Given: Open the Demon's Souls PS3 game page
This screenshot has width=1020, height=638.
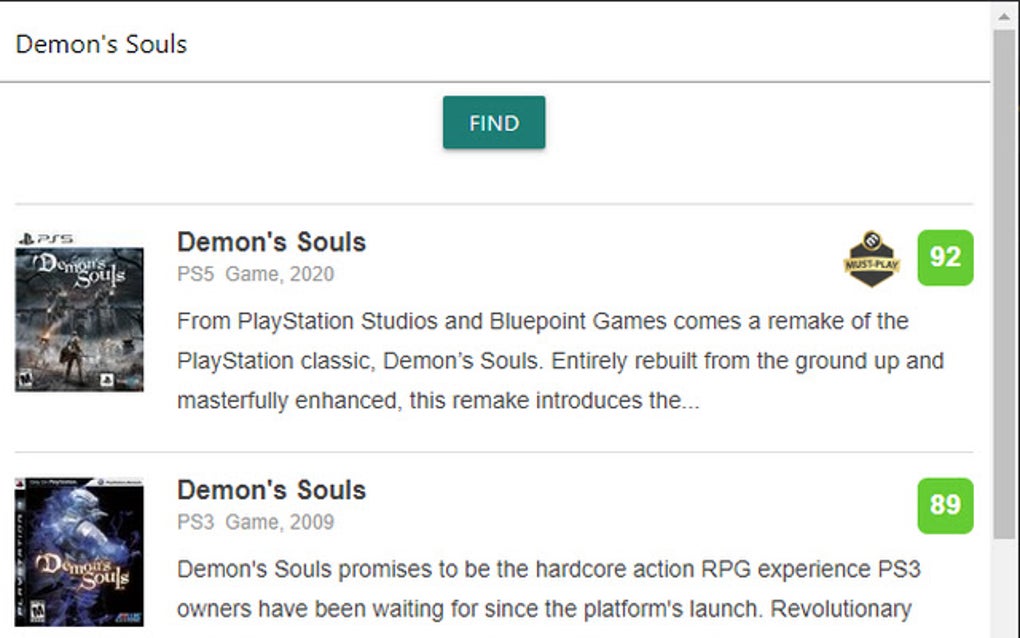Looking at the screenshot, I should click(270, 490).
